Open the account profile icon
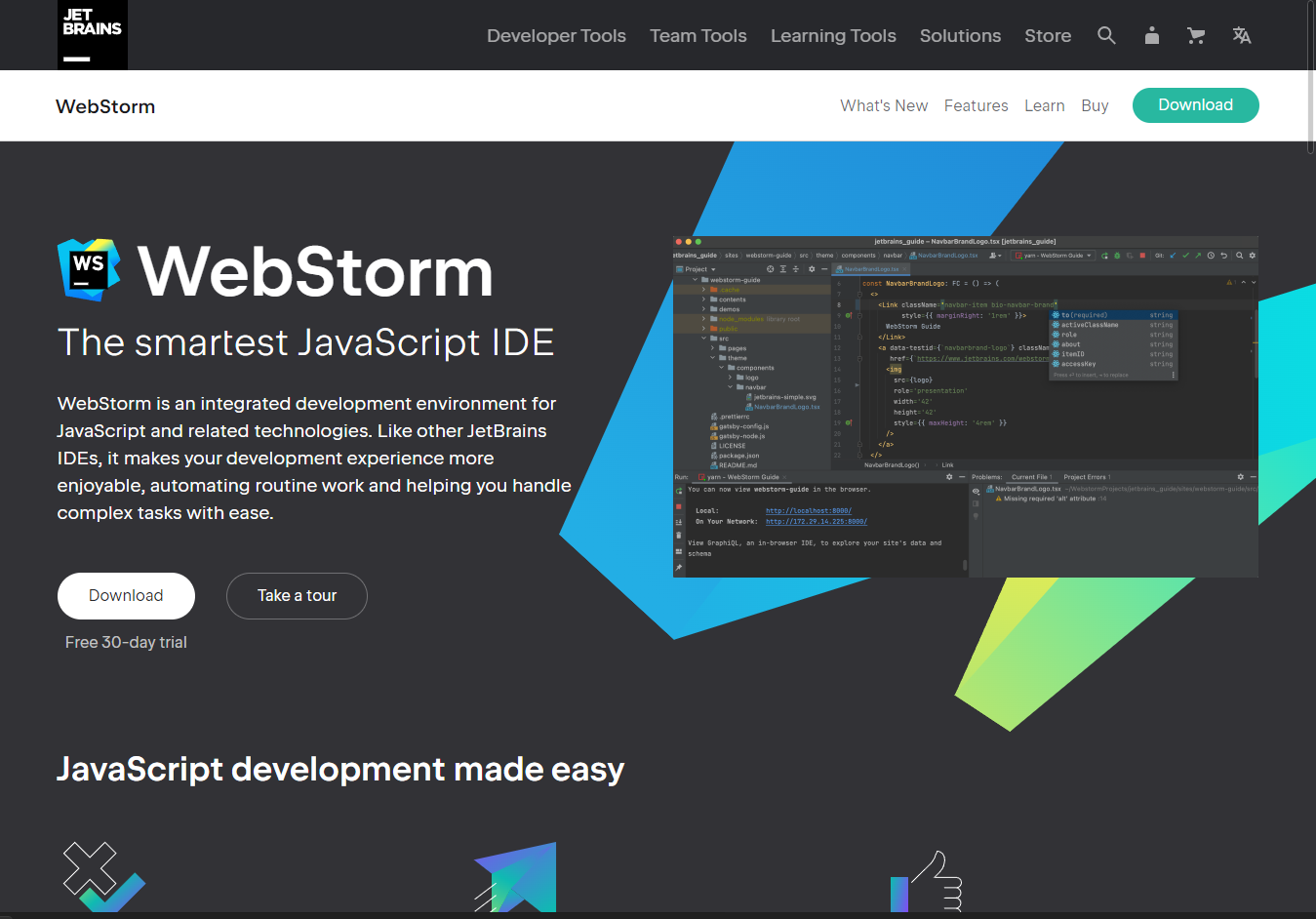The image size is (1316, 919). pos(1152,36)
